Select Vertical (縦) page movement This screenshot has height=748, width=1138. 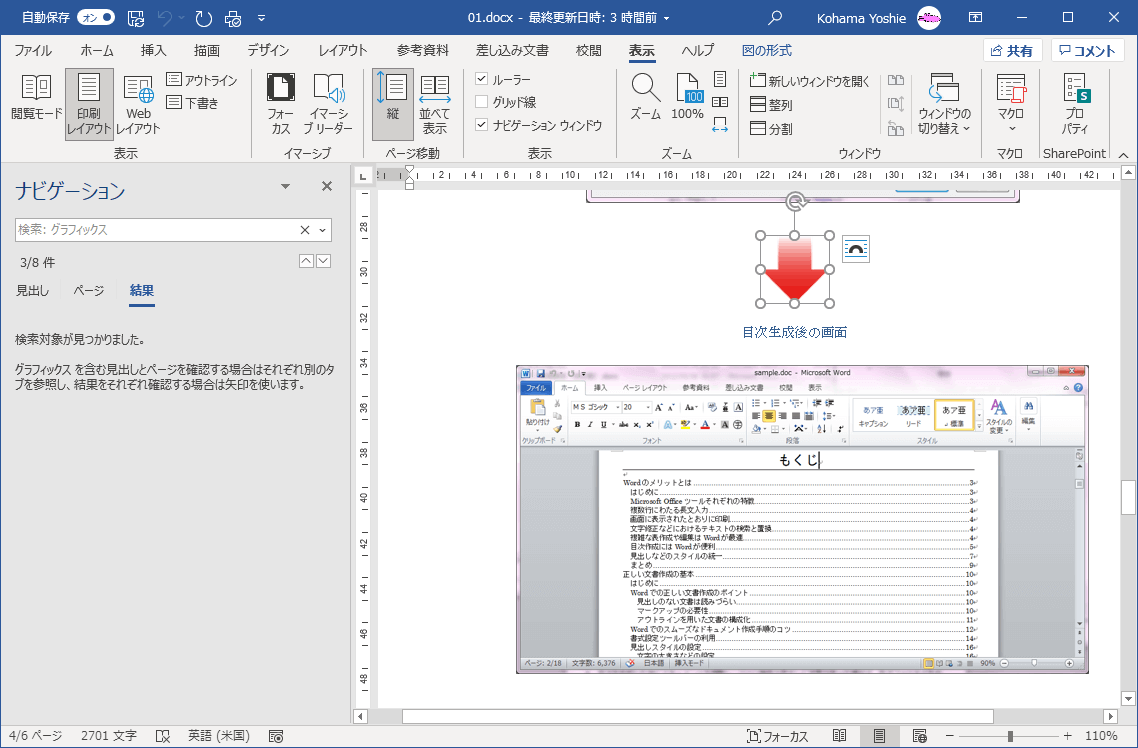(x=393, y=104)
